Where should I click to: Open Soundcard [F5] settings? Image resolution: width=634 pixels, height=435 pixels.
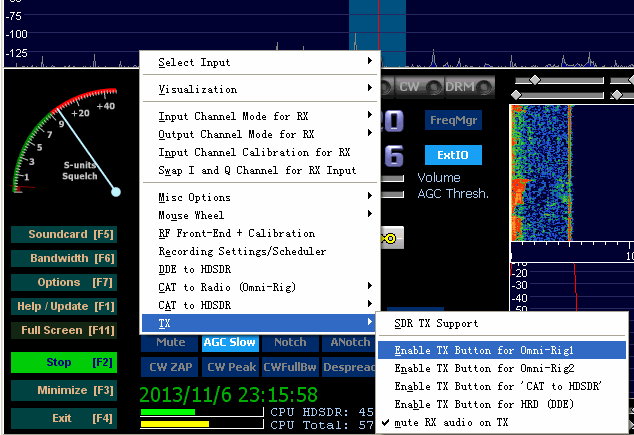(64, 234)
